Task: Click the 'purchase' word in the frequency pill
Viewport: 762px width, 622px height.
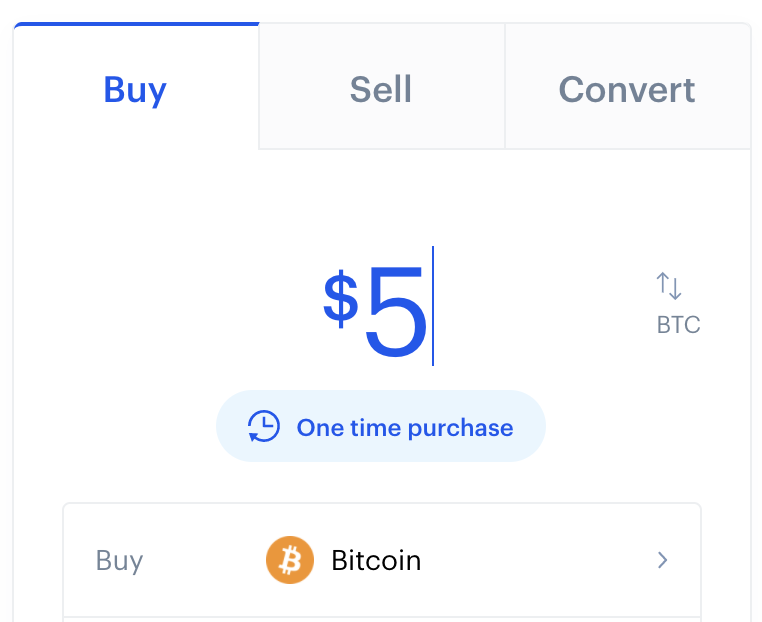Action: point(460,429)
